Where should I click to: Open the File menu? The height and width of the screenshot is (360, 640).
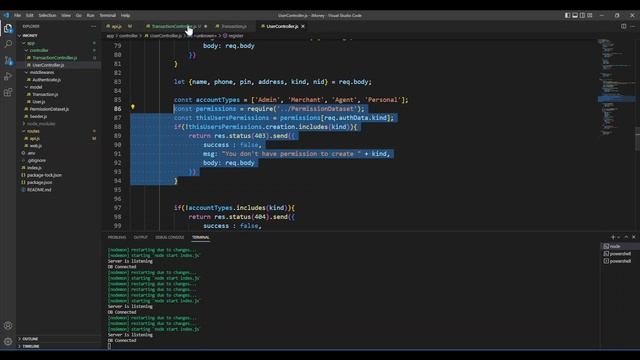pos(18,15)
